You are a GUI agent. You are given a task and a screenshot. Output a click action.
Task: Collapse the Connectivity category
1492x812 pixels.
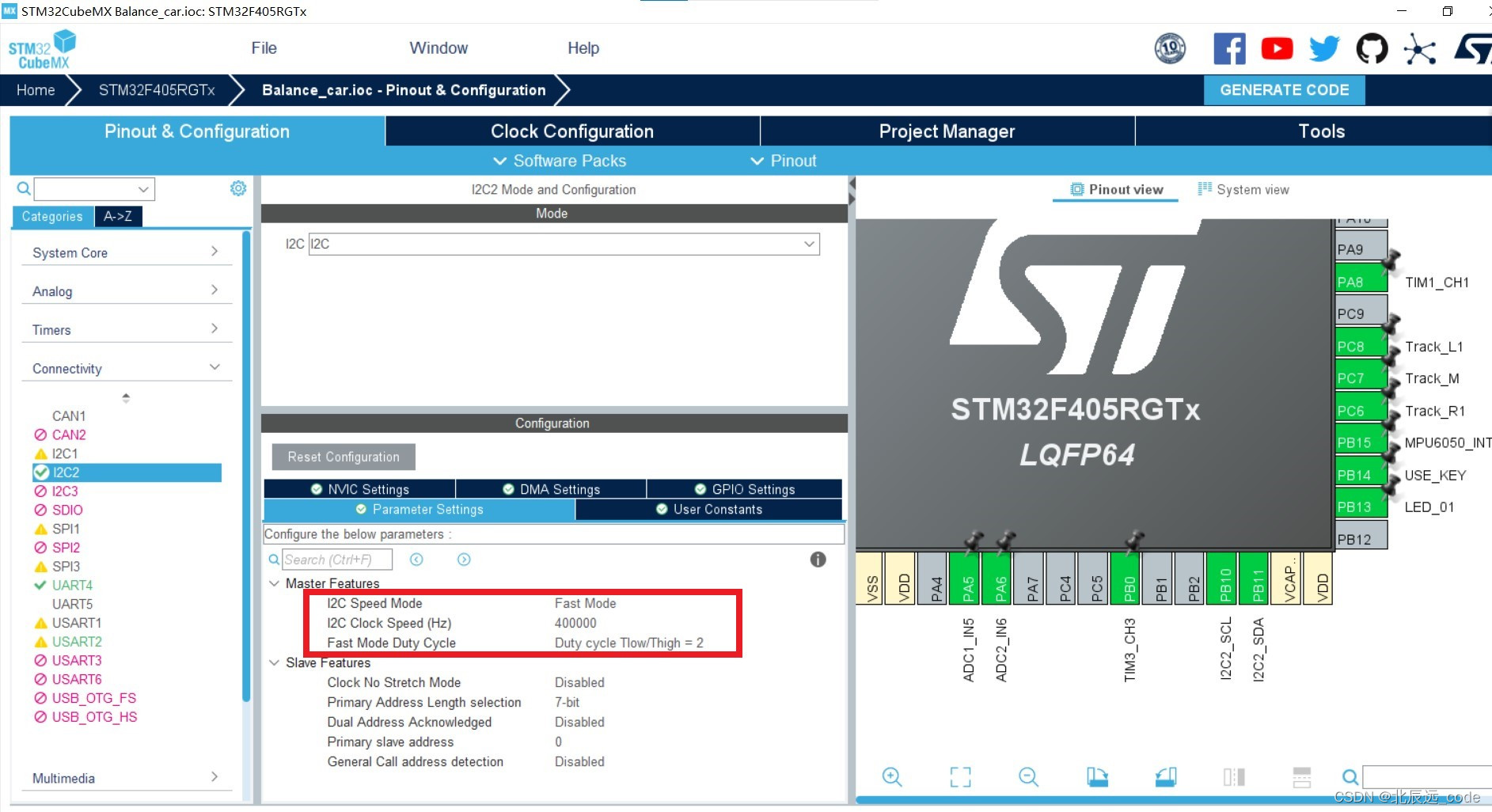click(126, 369)
